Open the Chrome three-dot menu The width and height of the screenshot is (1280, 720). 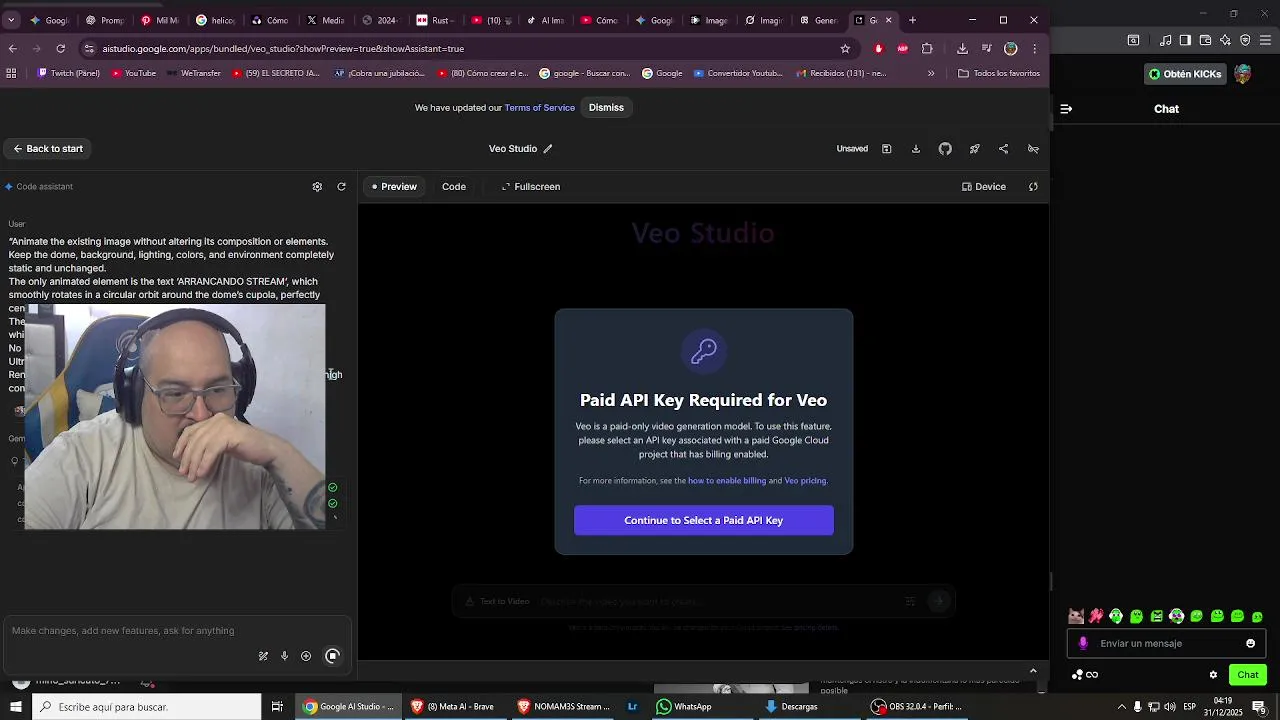coord(1035,48)
